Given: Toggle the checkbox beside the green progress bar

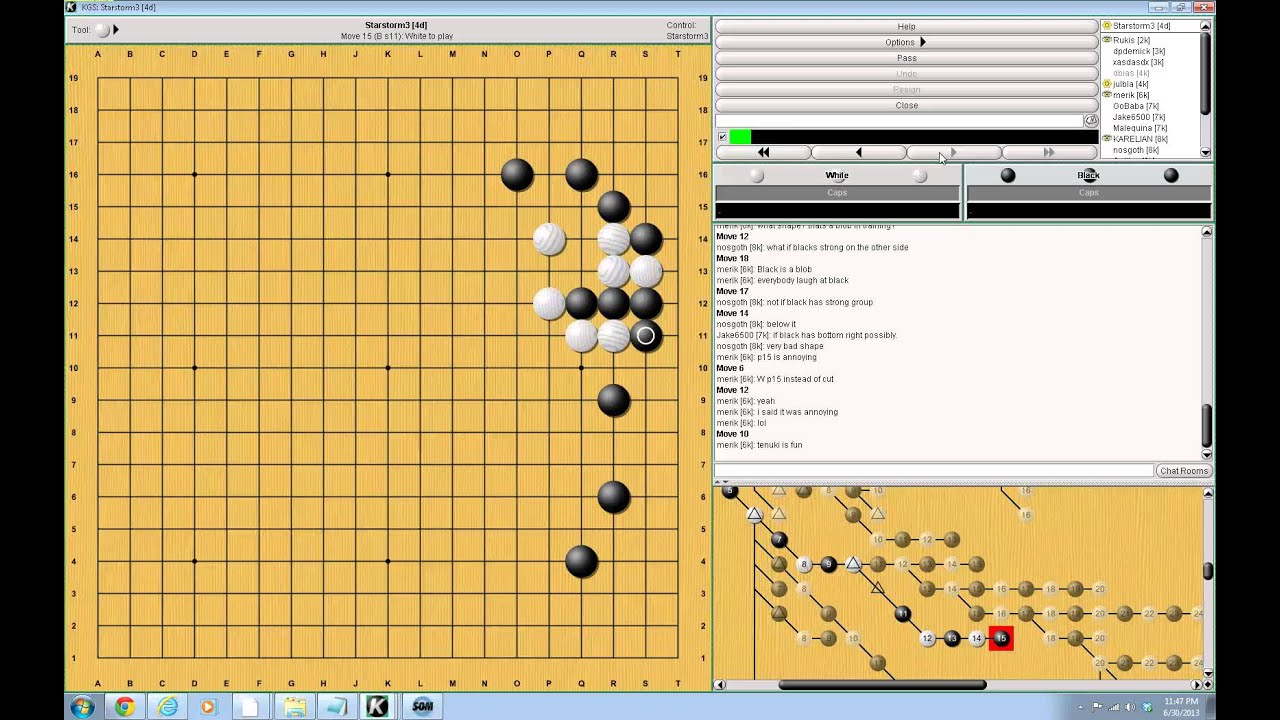Looking at the screenshot, I should [722, 137].
